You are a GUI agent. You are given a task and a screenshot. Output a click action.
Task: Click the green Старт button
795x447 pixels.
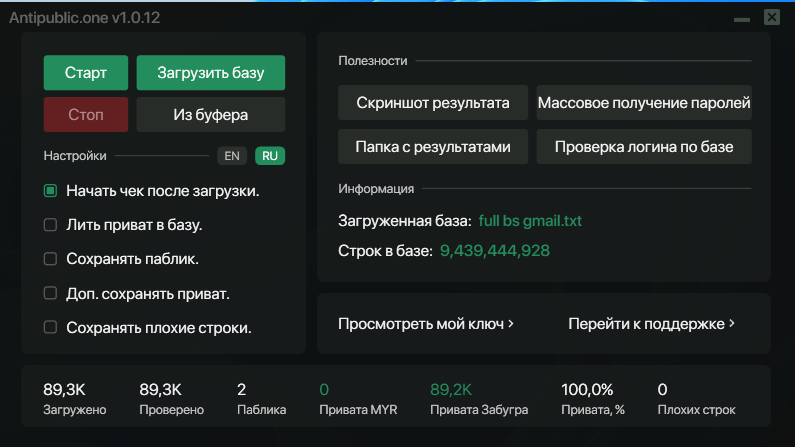[x=86, y=73]
